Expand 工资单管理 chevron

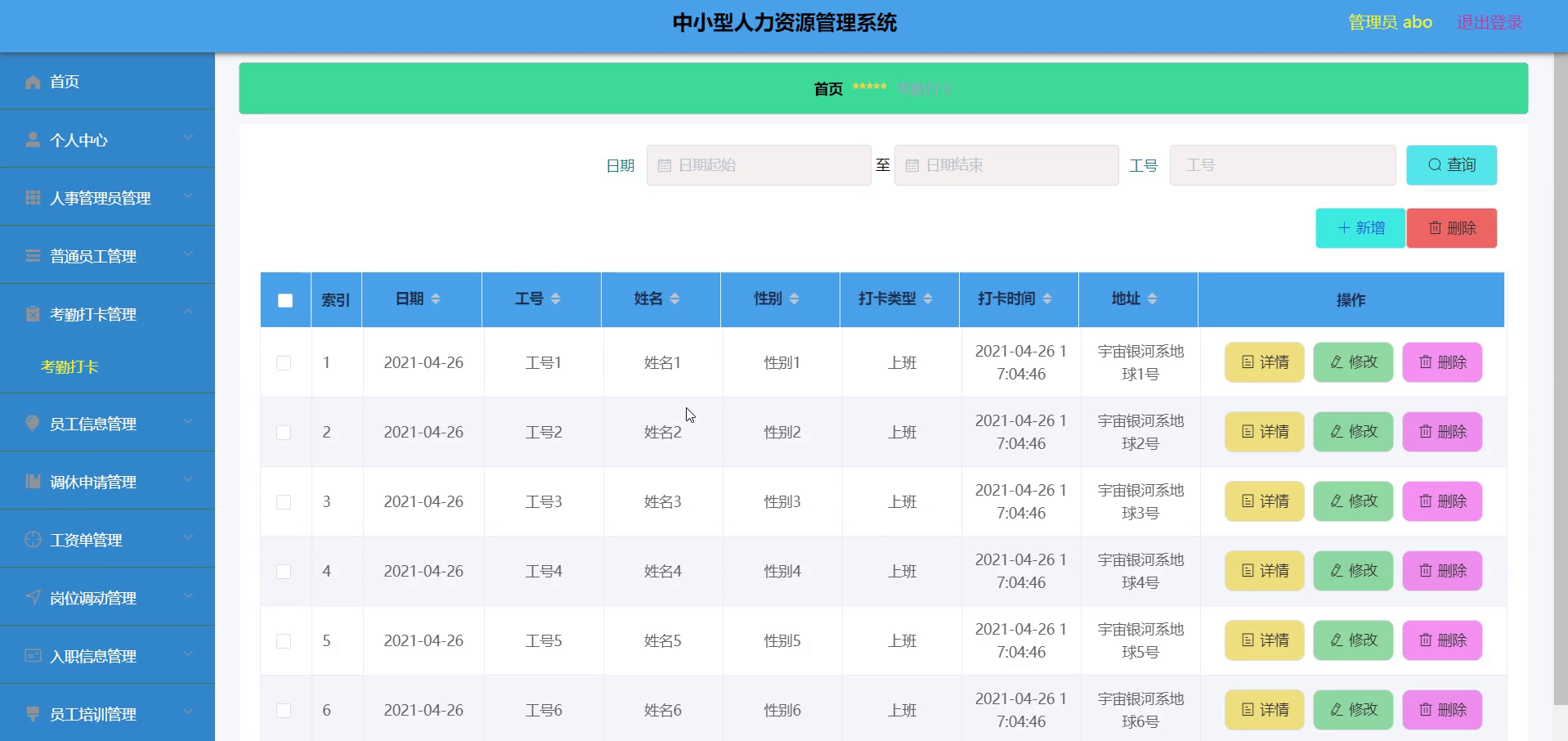188,537
